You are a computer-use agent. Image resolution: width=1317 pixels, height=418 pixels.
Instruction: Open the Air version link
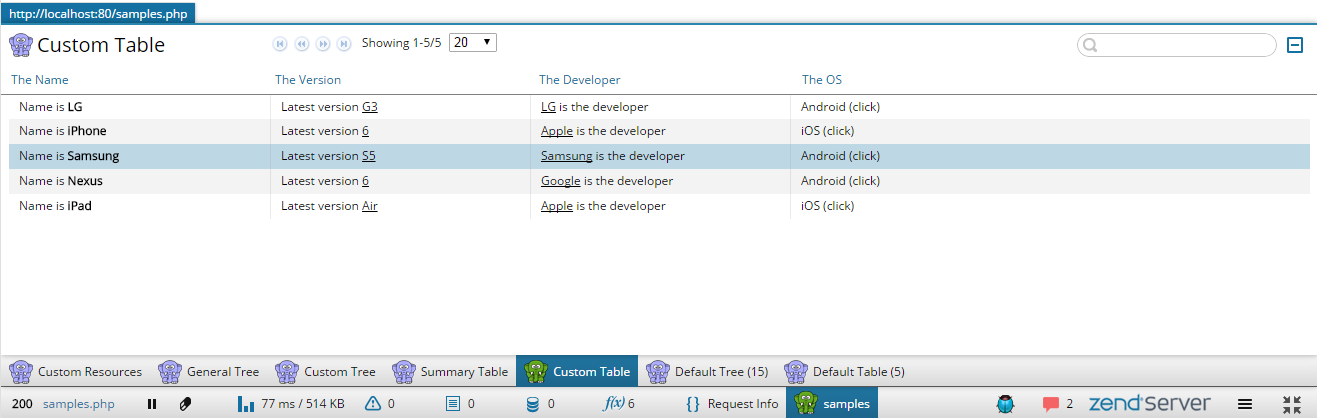pyautogui.click(x=370, y=206)
